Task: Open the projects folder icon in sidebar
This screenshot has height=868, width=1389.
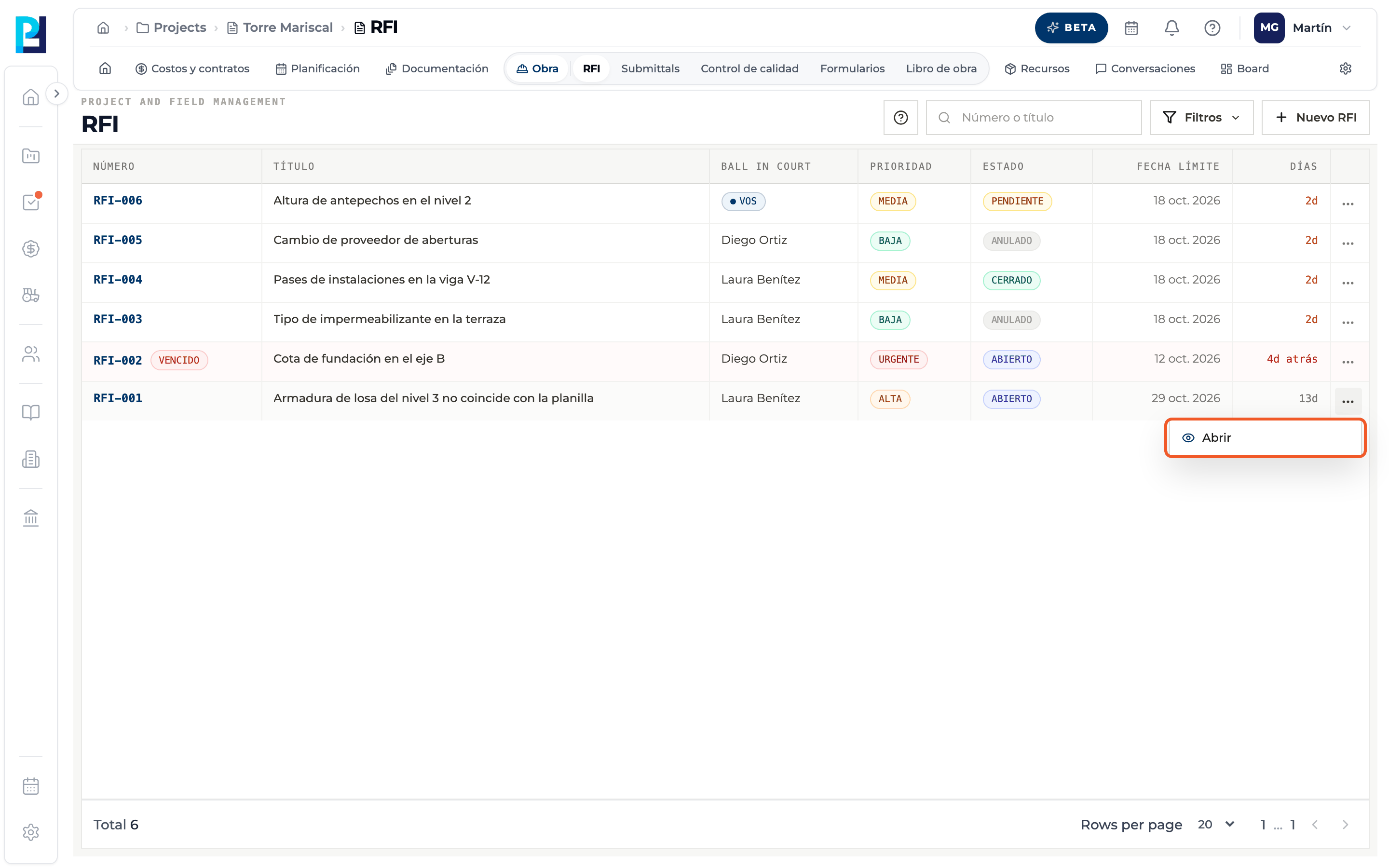Action: coord(30,156)
